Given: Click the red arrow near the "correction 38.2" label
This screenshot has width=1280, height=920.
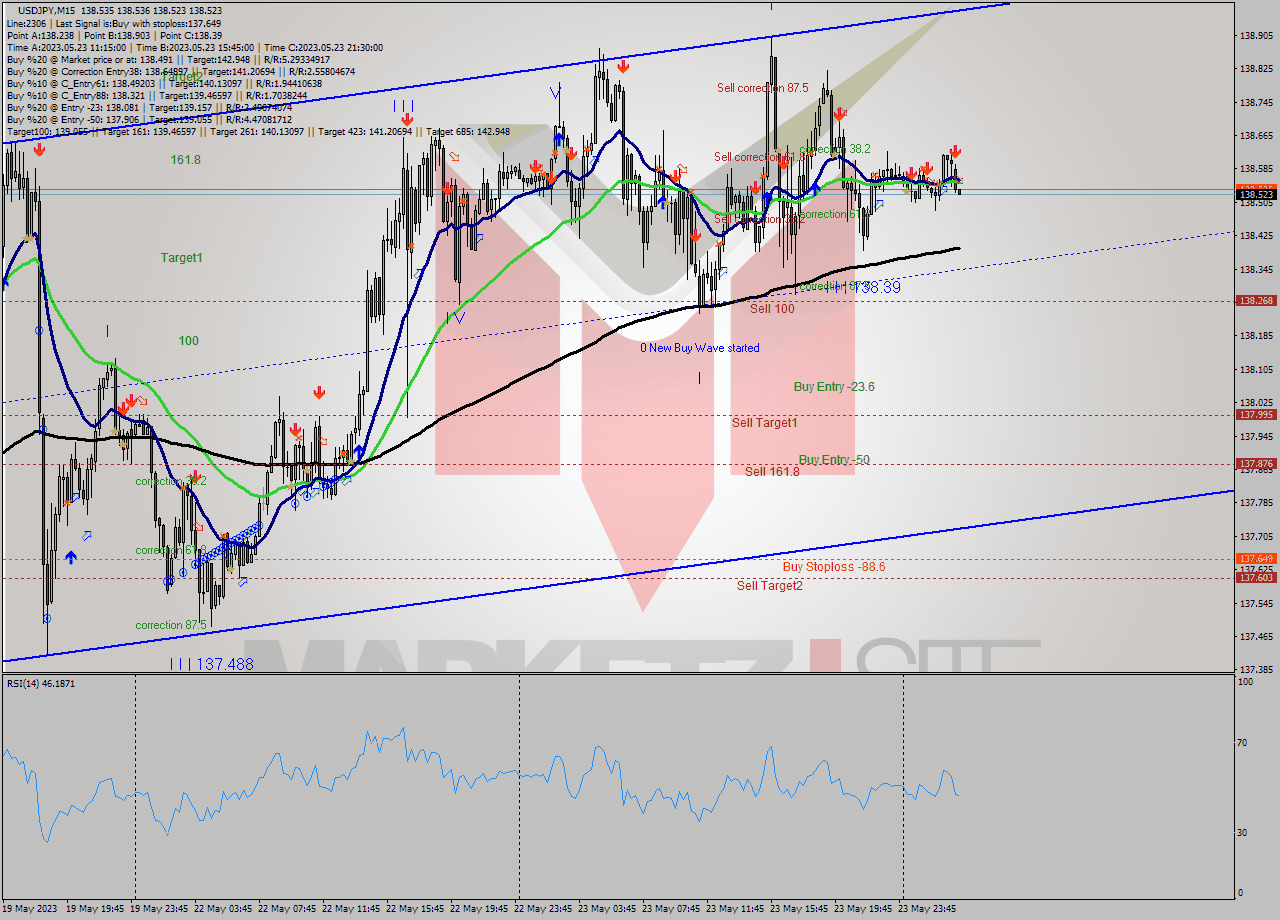Looking at the screenshot, I should 839,114.
